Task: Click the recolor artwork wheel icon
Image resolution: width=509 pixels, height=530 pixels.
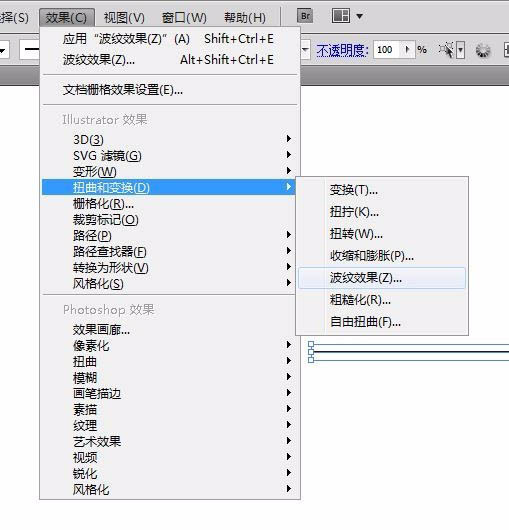Action: click(x=483, y=50)
